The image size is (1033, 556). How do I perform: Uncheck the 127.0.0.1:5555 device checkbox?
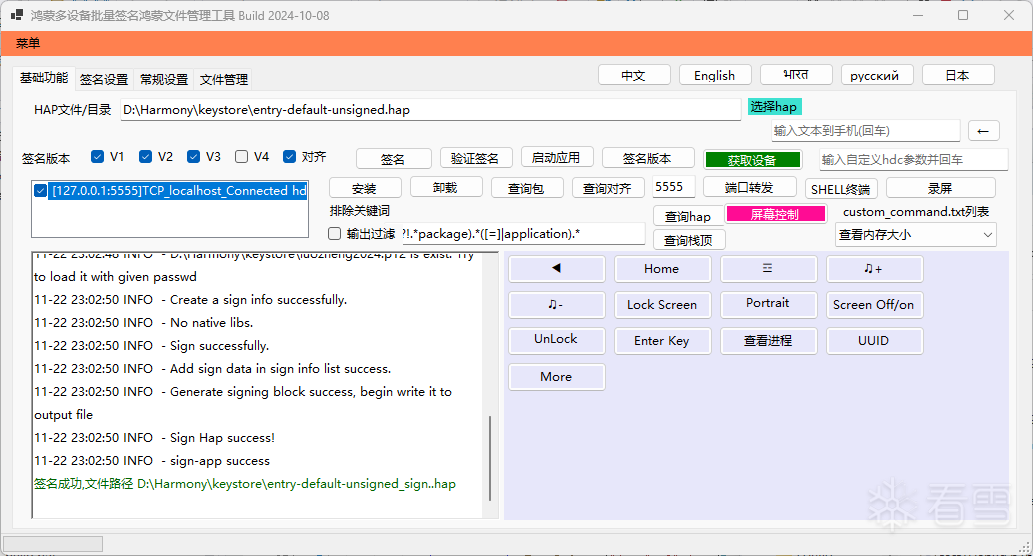coord(41,190)
